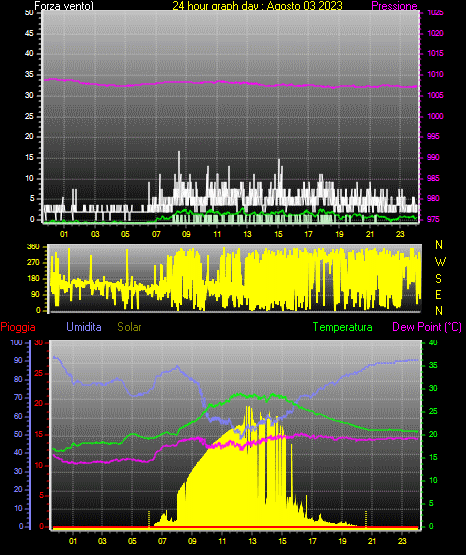Click the Forza vento axis title
Image resolution: width=466 pixels, height=555 pixels.
tap(64, 6)
